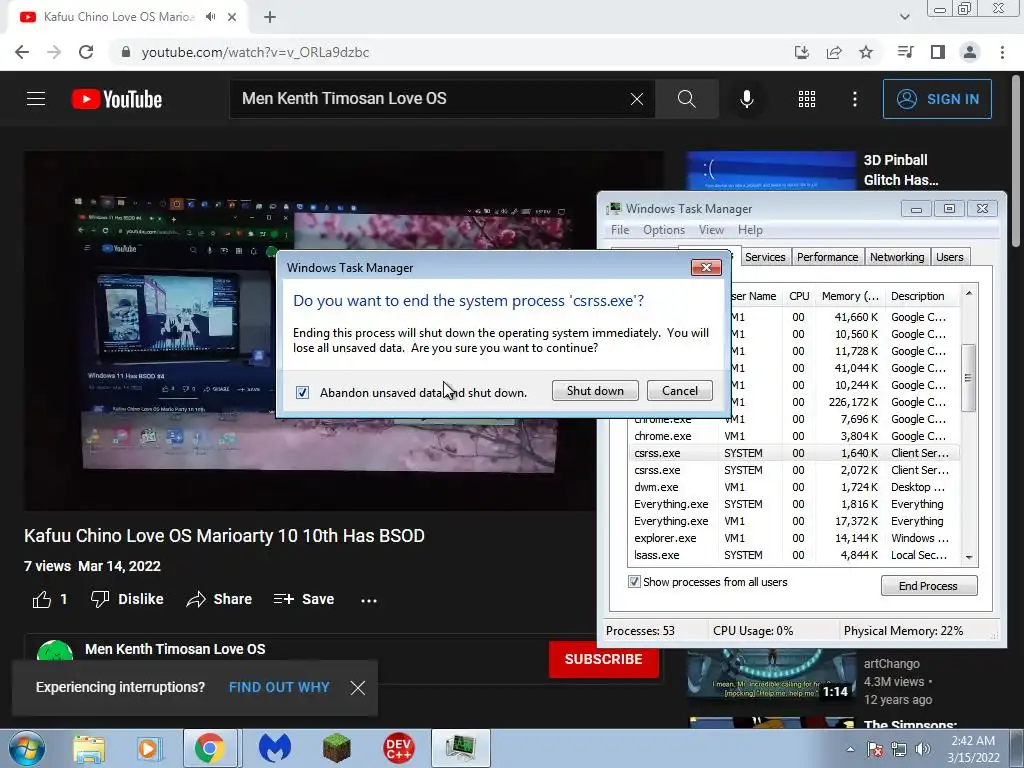Open the File menu in Task Manager
1024x768 pixels.
click(x=620, y=230)
